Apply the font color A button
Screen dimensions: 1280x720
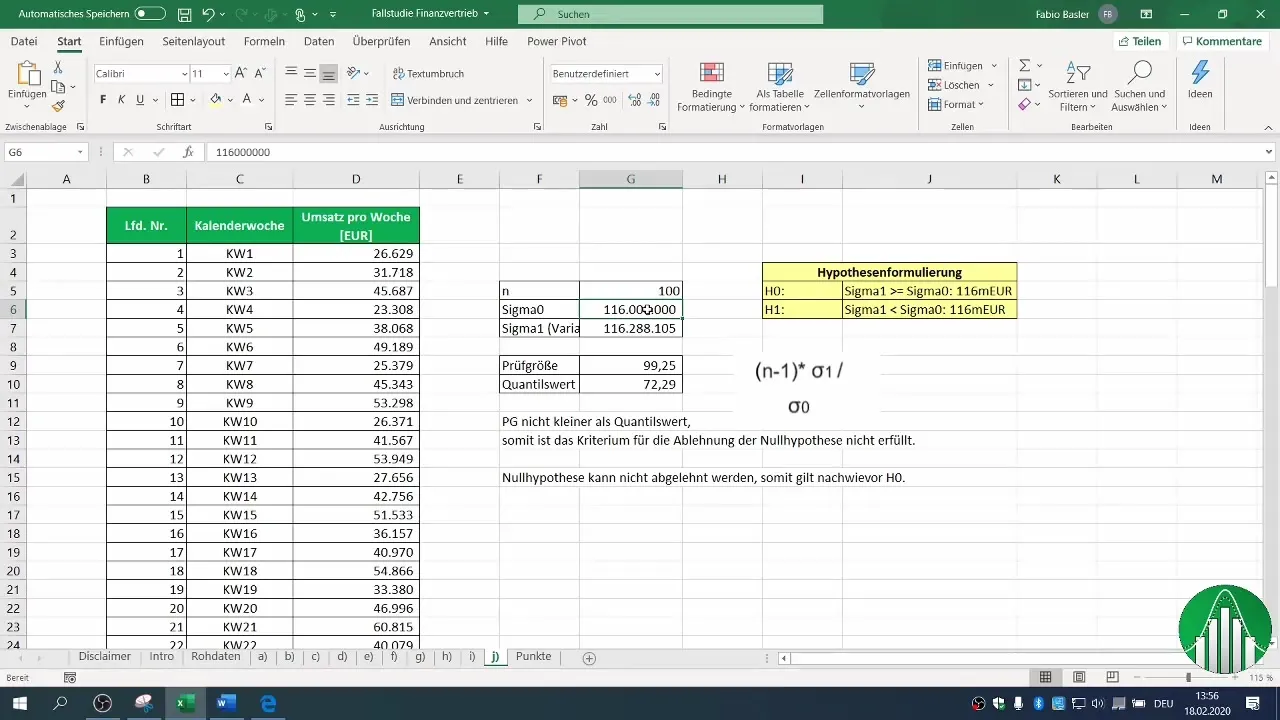247,100
